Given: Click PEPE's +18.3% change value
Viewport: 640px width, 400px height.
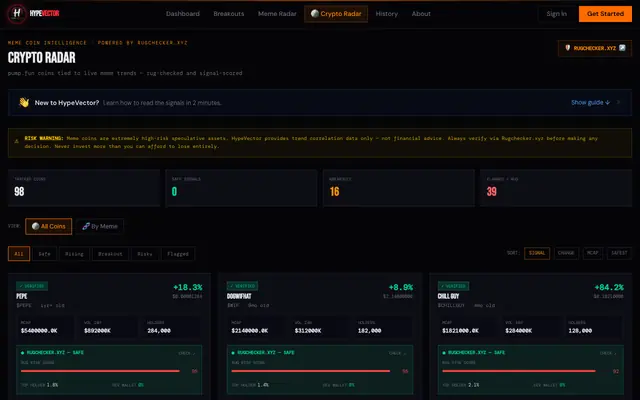Looking at the screenshot, I should coord(187,287).
